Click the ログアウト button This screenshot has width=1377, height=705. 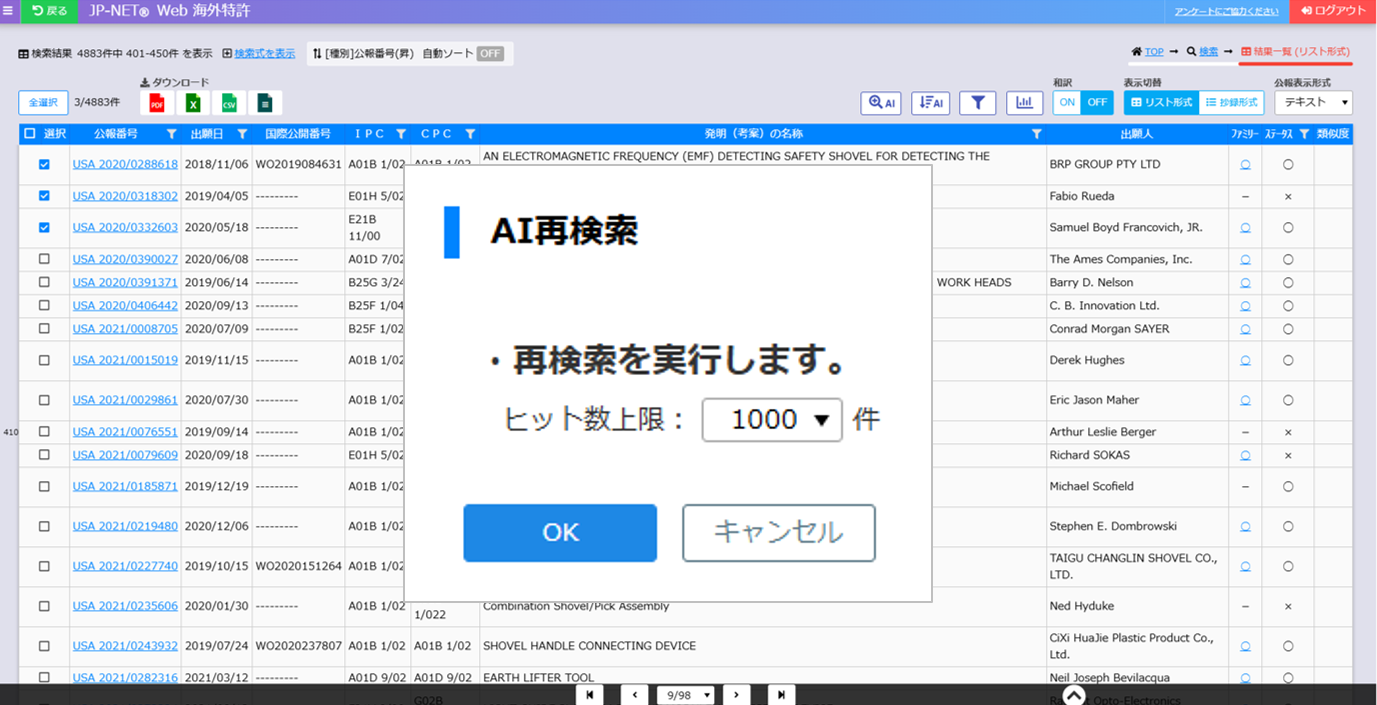tap(1333, 10)
